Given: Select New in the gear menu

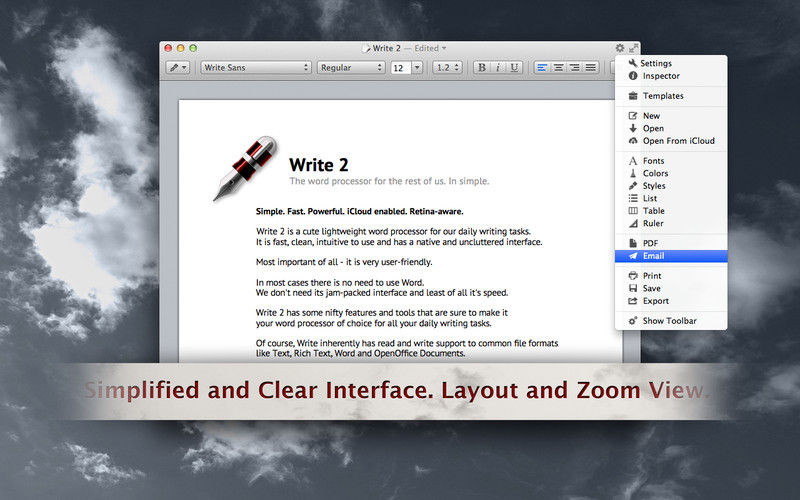Looking at the screenshot, I should click(x=671, y=116).
